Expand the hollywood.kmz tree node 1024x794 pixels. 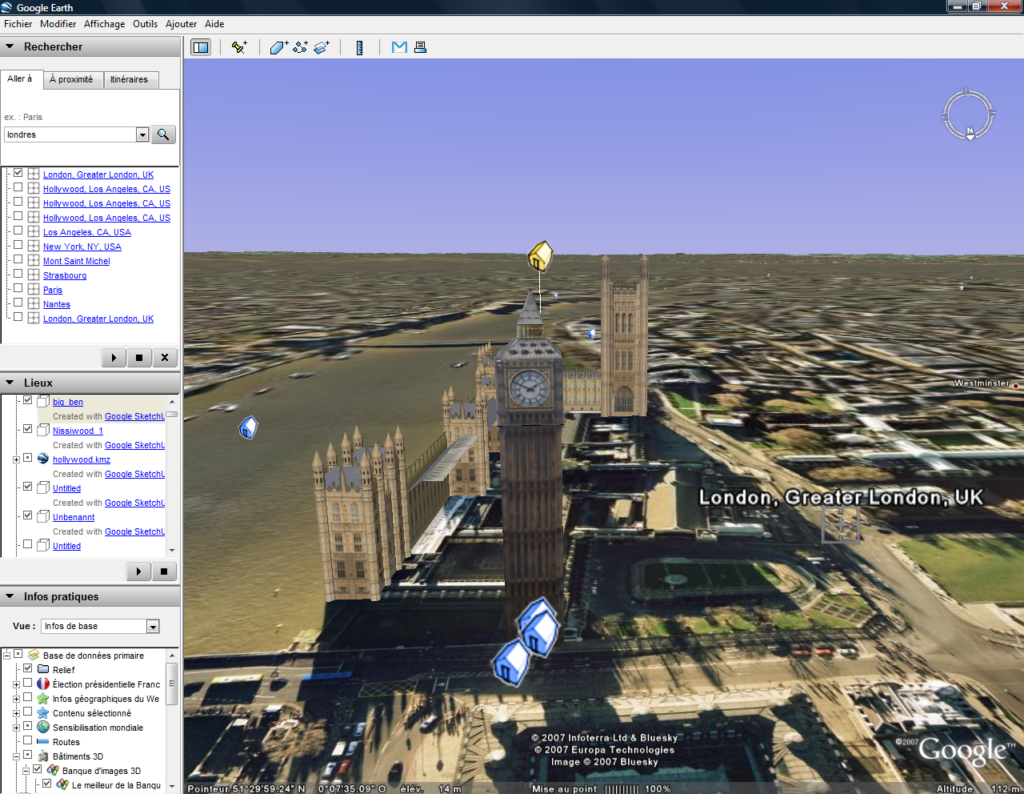tap(16, 460)
